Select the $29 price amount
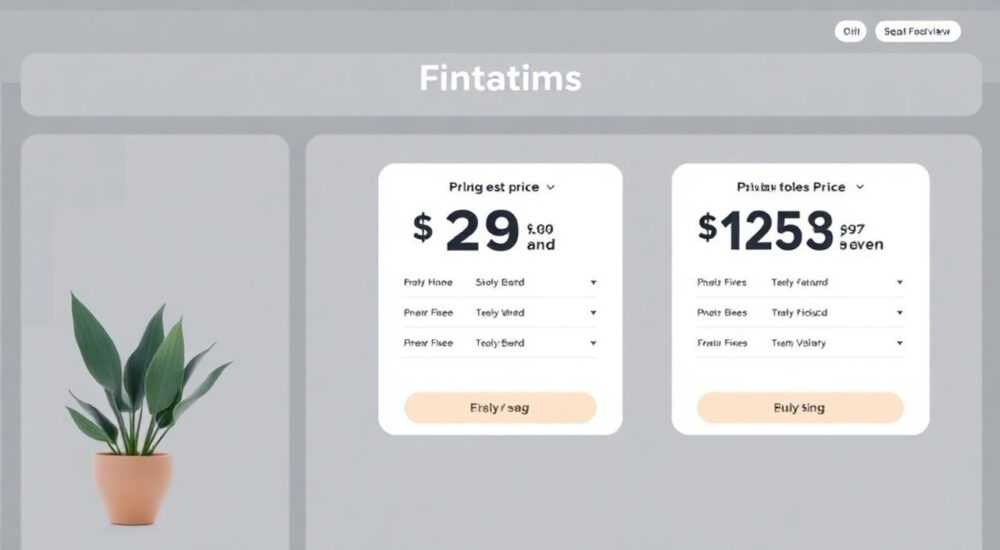Screen dimensions: 1000x550 483,231
